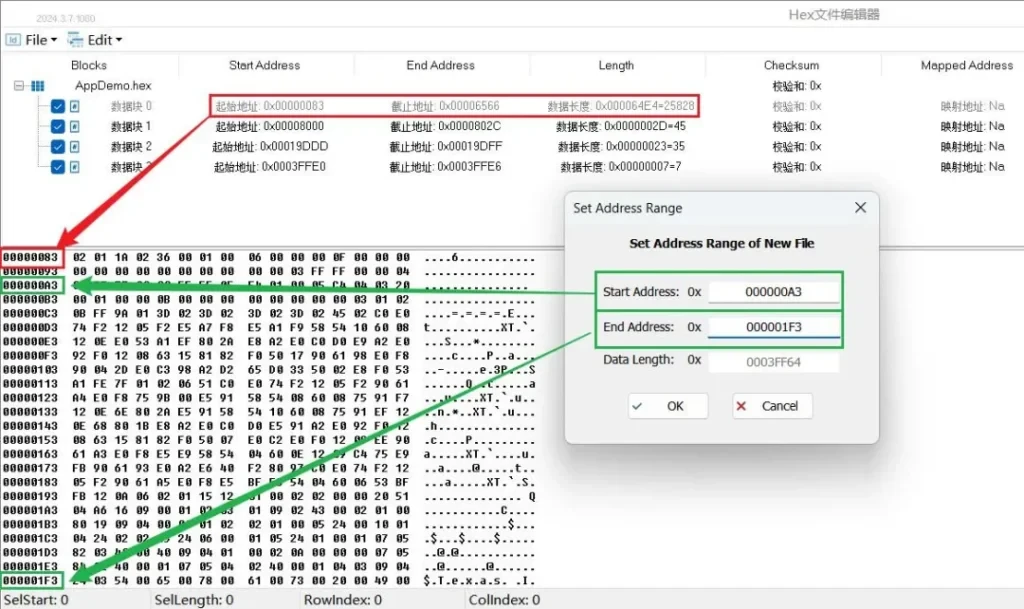Click the Start Address column header
This screenshot has height=609, width=1024.
[x=264, y=65]
